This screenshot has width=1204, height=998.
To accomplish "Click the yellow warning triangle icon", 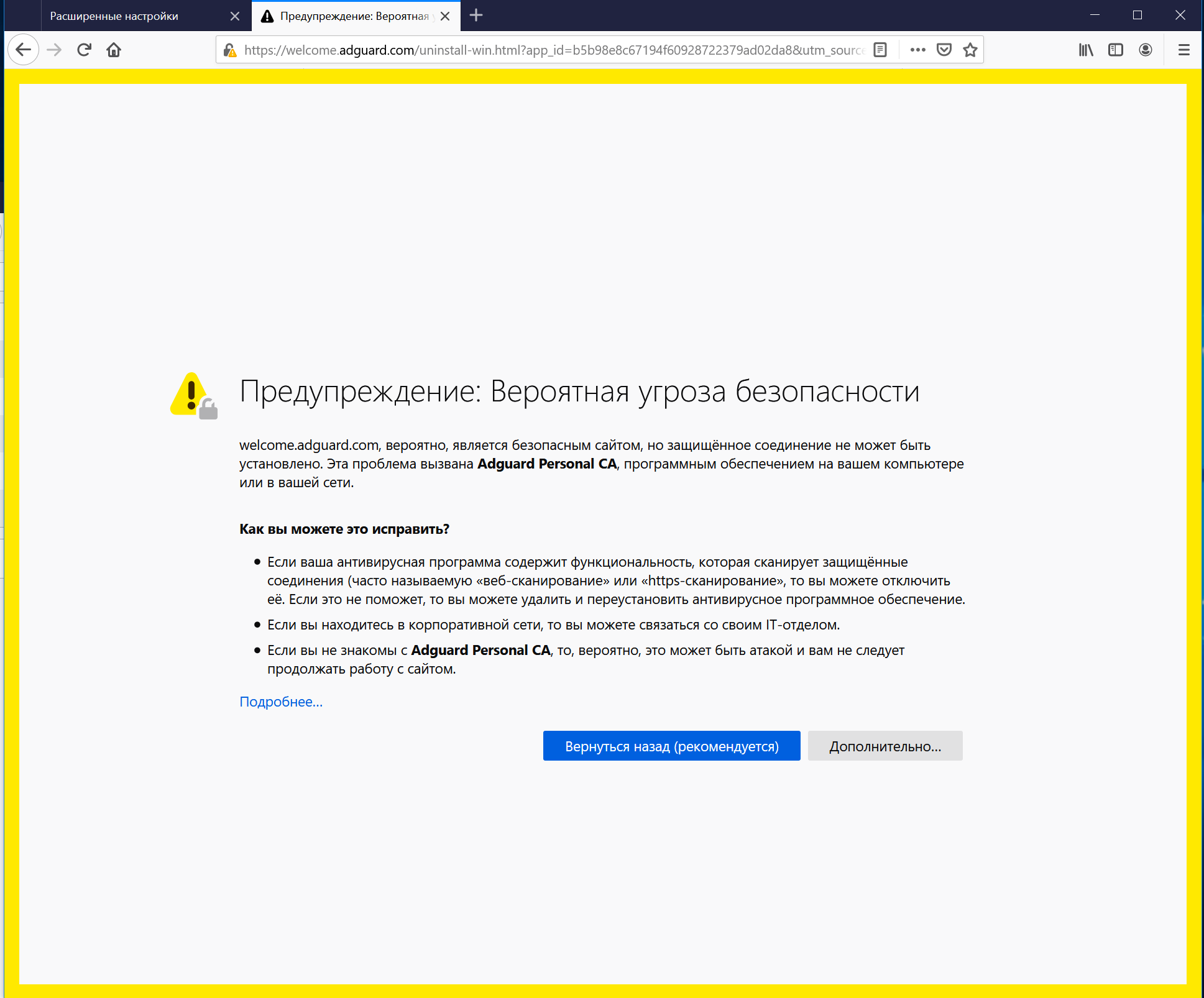I will (x=194, y=395).
